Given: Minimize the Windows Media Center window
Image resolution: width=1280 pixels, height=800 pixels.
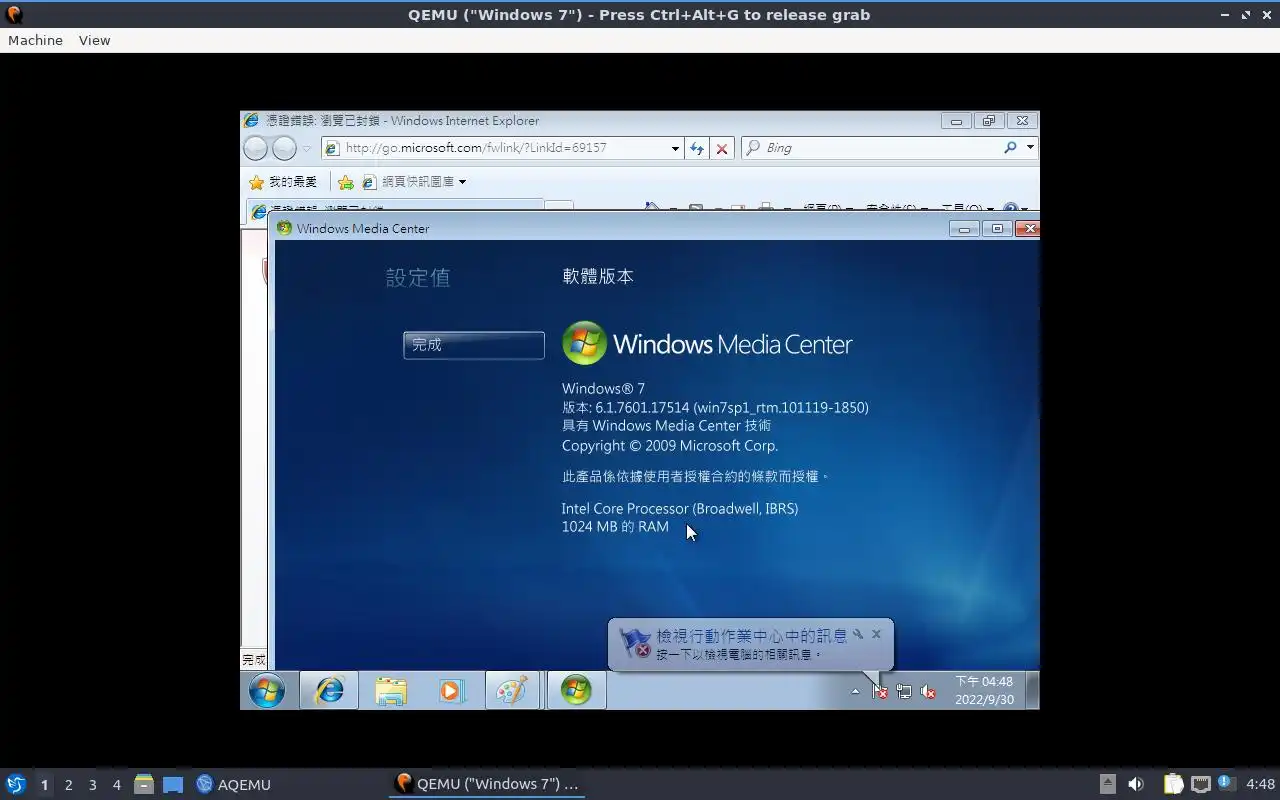Looking at the screenshot, I should (x=964, y=229).
